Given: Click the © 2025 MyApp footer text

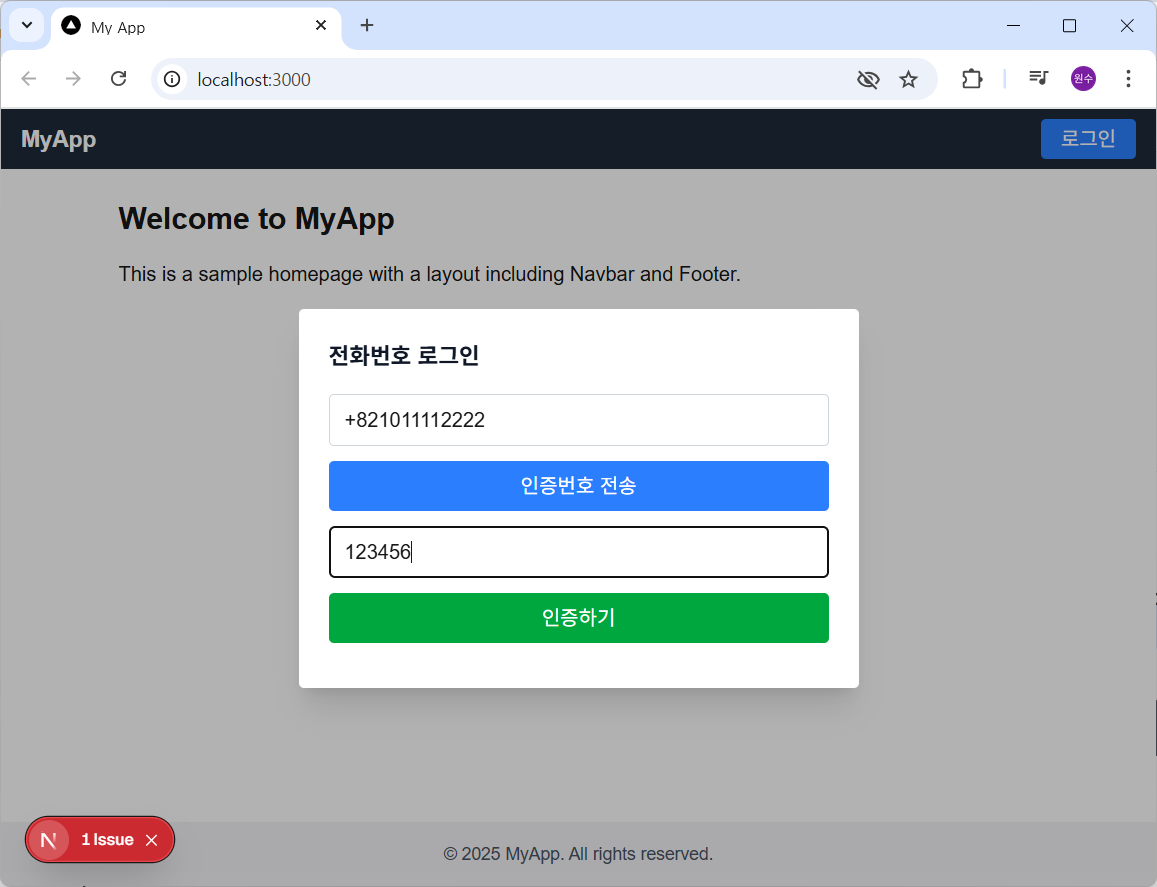Looking at the screenshot, I should (578, 854).
